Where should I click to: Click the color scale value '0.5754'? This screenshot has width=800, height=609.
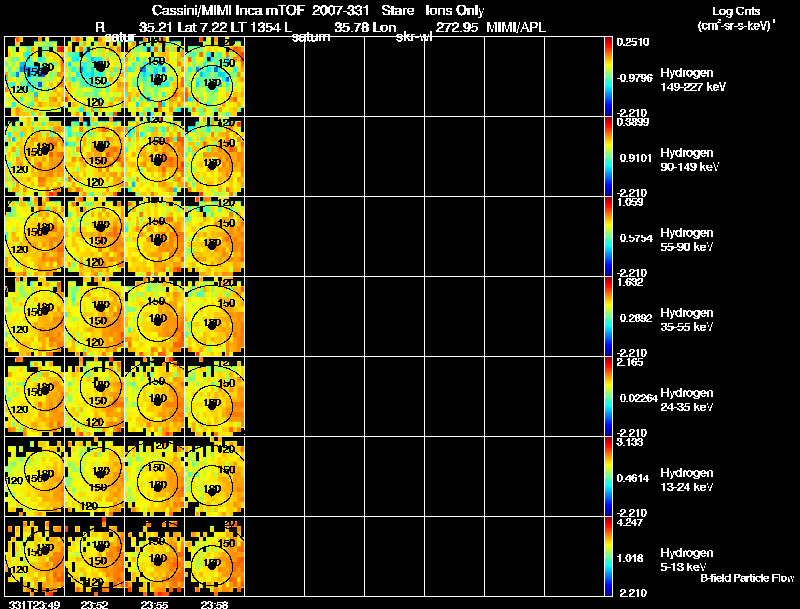point(636,238)
